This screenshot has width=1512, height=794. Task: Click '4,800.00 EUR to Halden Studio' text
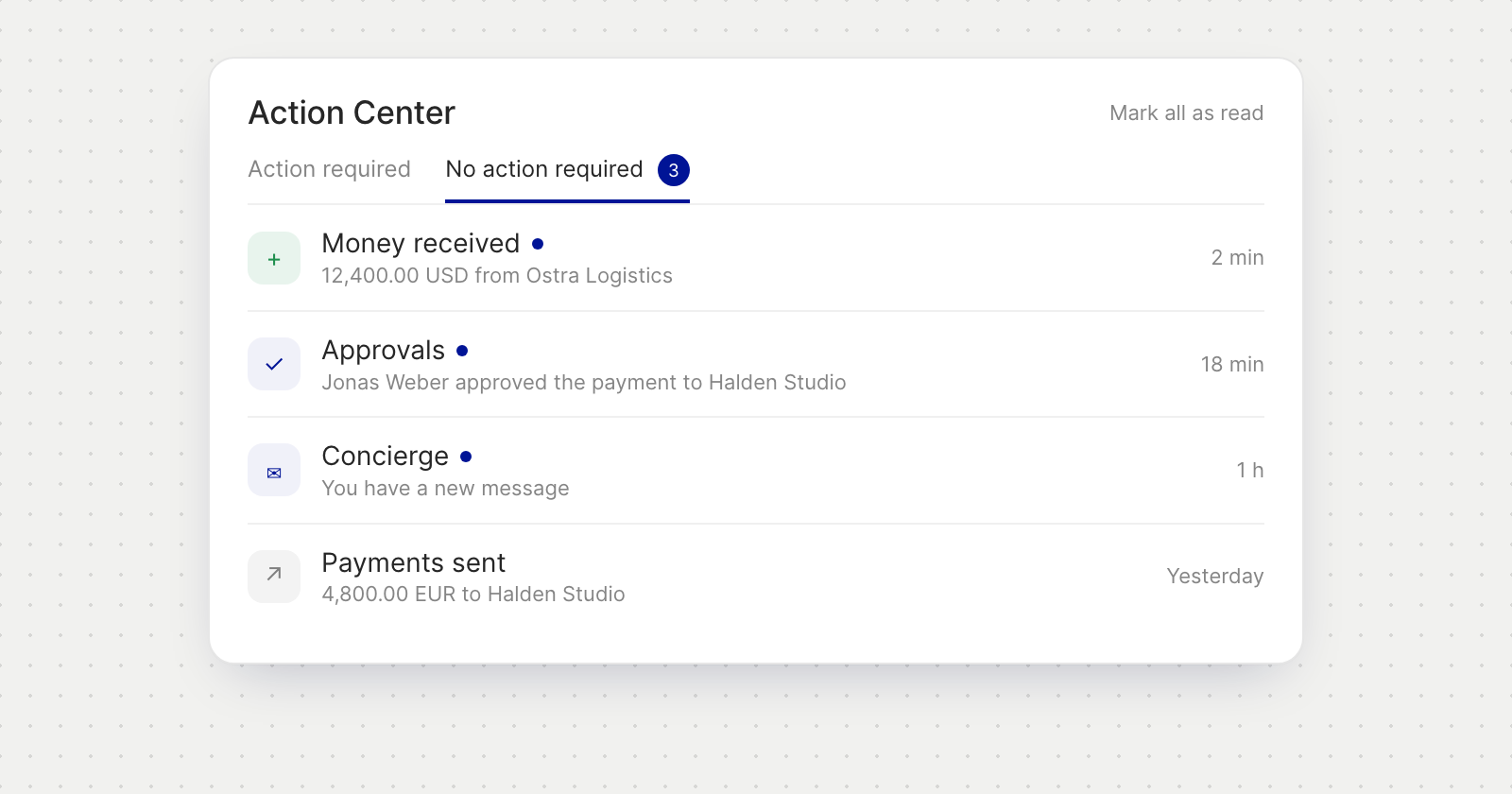pos(473,595)
